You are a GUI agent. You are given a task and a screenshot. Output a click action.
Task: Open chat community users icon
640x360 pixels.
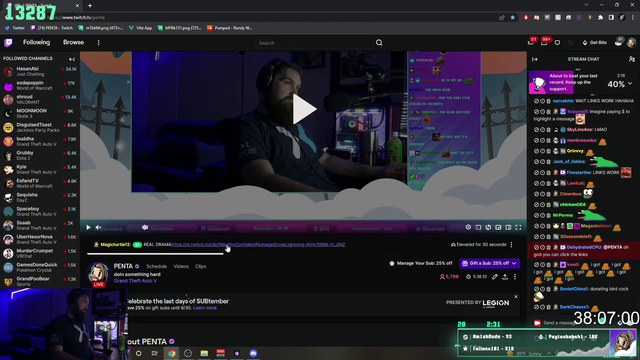pos(632,59)
